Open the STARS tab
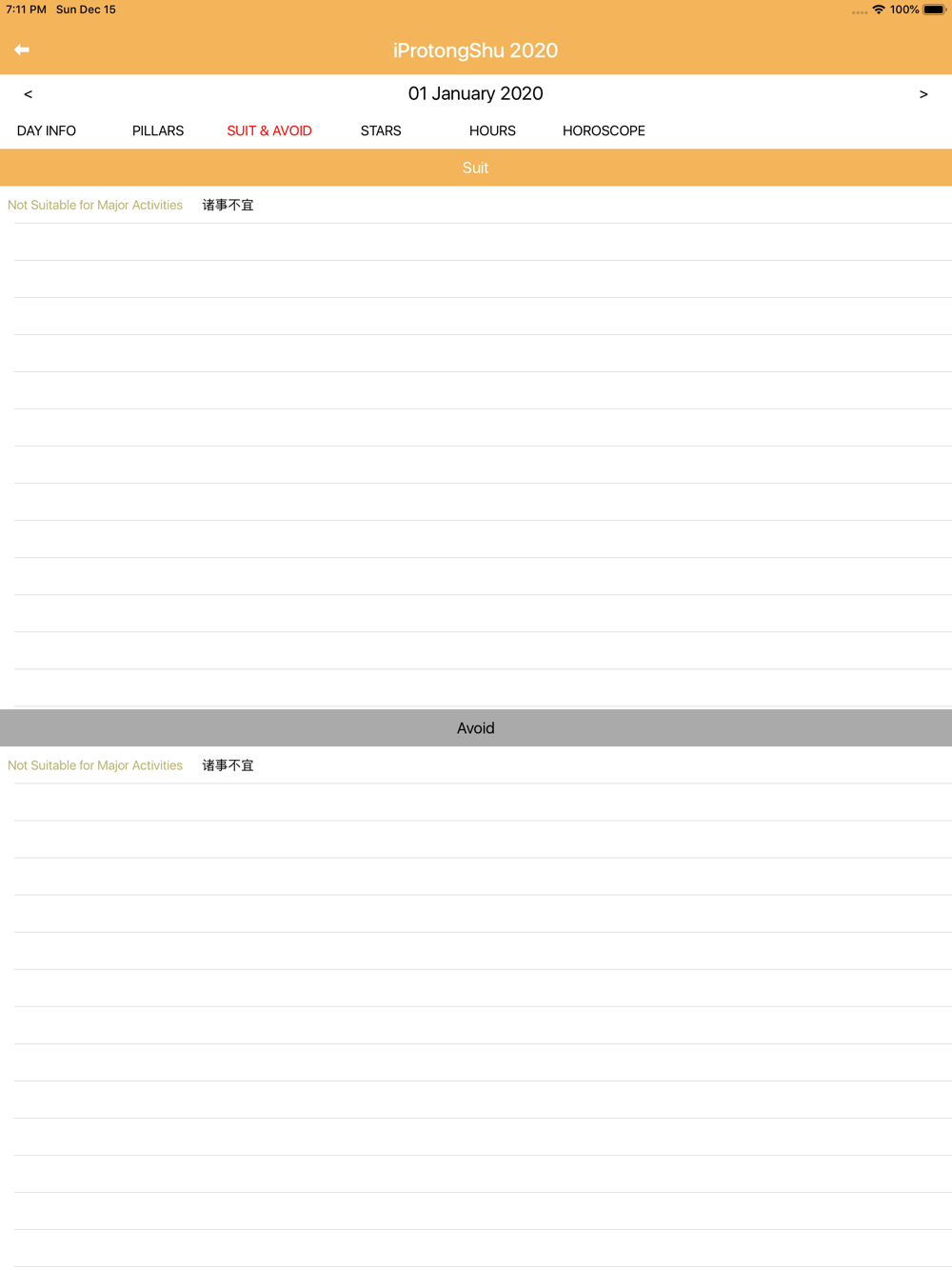The width and height of the screenshot is (952, 1270). tap(381, 130)
